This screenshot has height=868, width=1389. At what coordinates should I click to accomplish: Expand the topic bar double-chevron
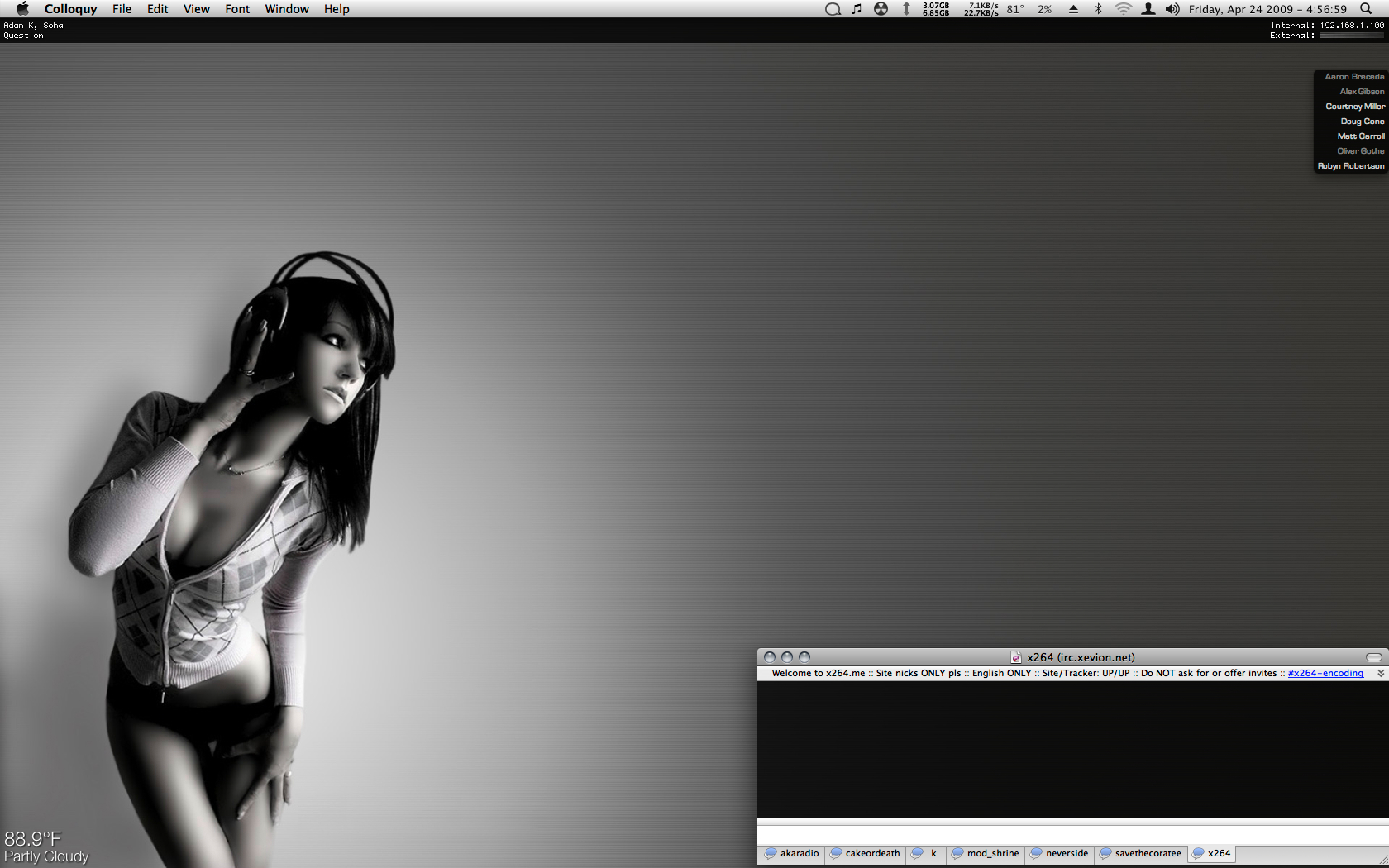coord(1380,673)
